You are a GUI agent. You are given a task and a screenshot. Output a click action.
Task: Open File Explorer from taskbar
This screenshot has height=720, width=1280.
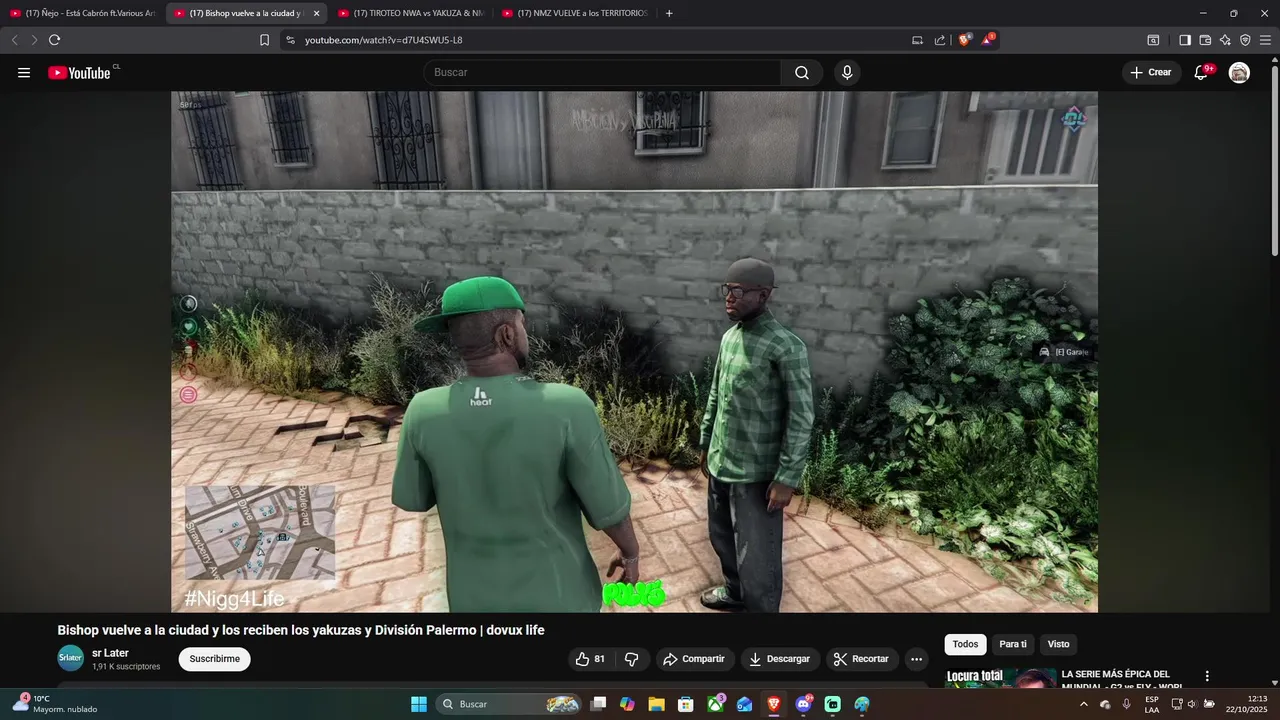pos(656,704)
